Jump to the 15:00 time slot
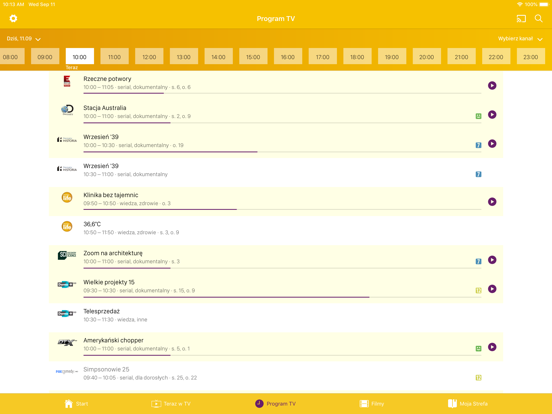The image size is (552, 414). (x=253, y=56)
